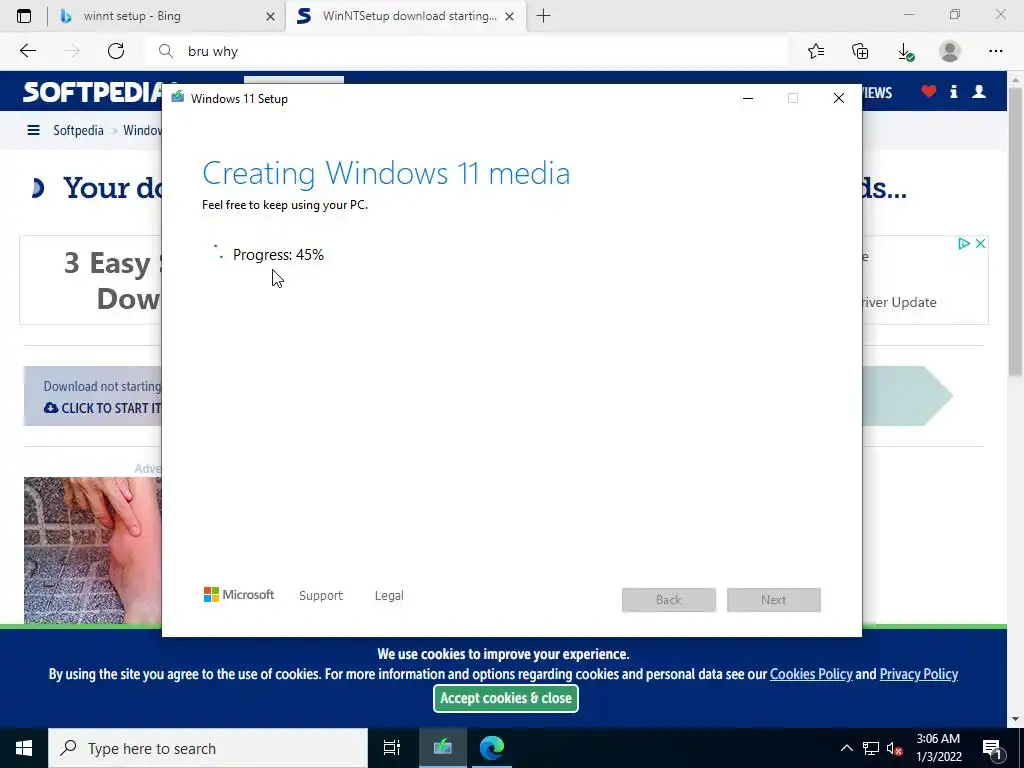The height and width of the screenshot is (768, 1024).
Task: Open the Windows Start menu
Action: [x=24, y=748]
